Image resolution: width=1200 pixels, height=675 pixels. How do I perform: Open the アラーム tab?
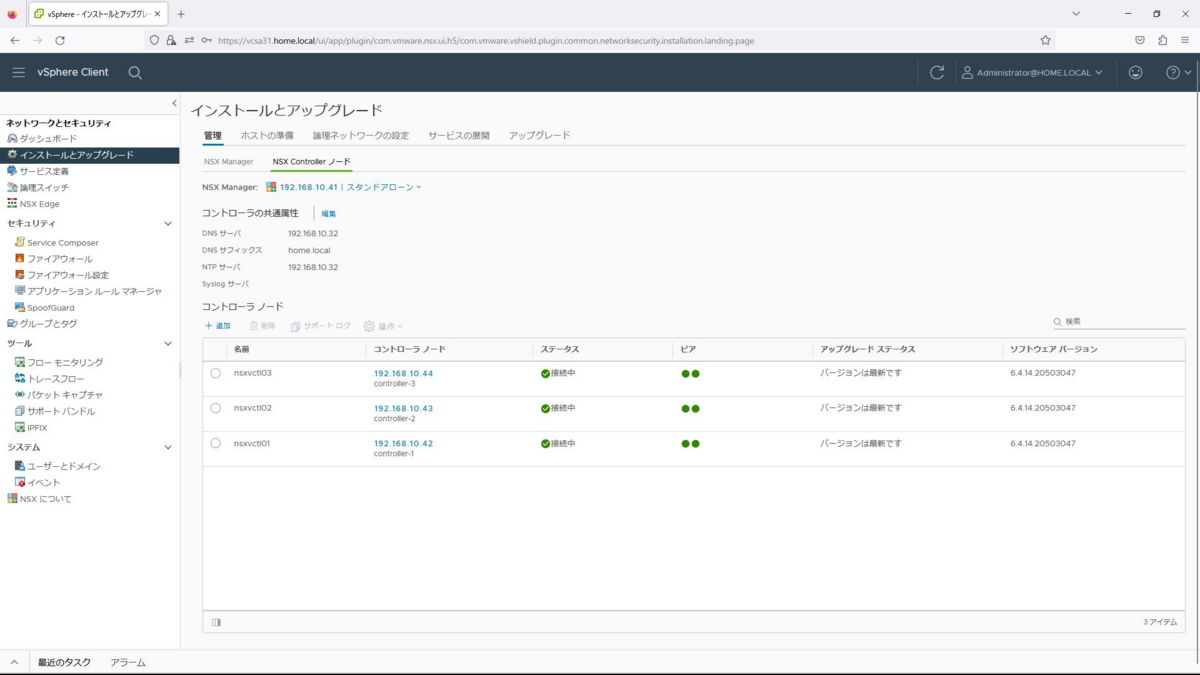point(128,662)
